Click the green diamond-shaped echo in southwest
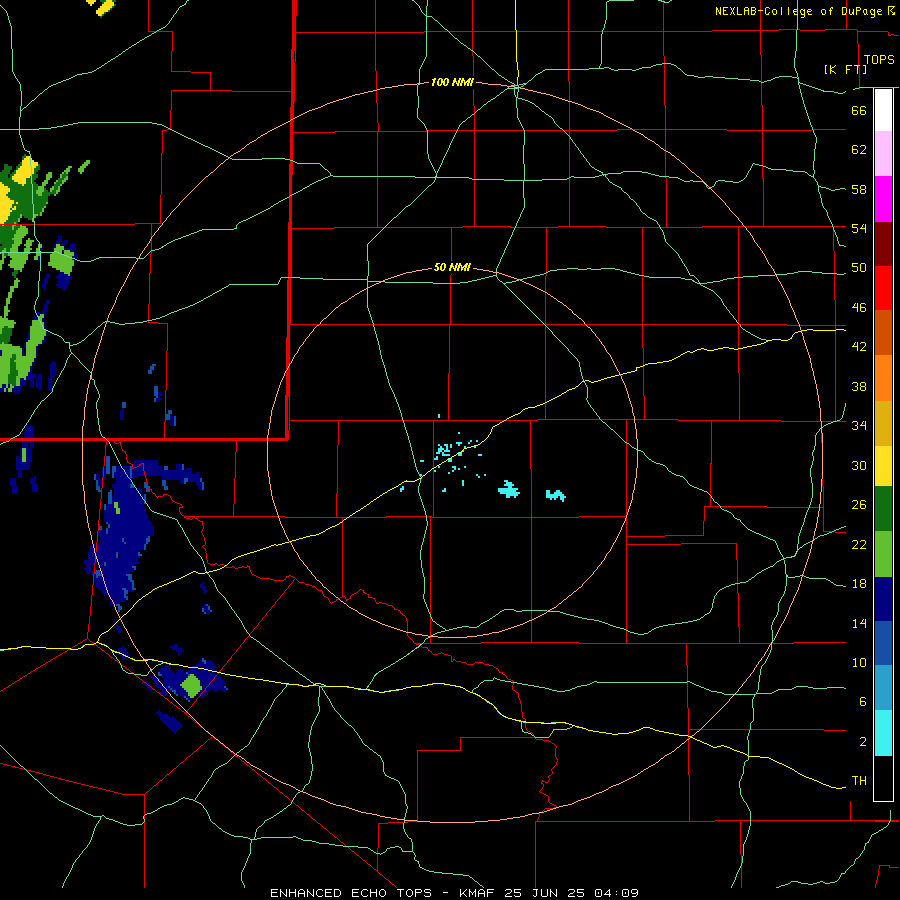This screenshot has width=900, height=900. coord(191,685)
